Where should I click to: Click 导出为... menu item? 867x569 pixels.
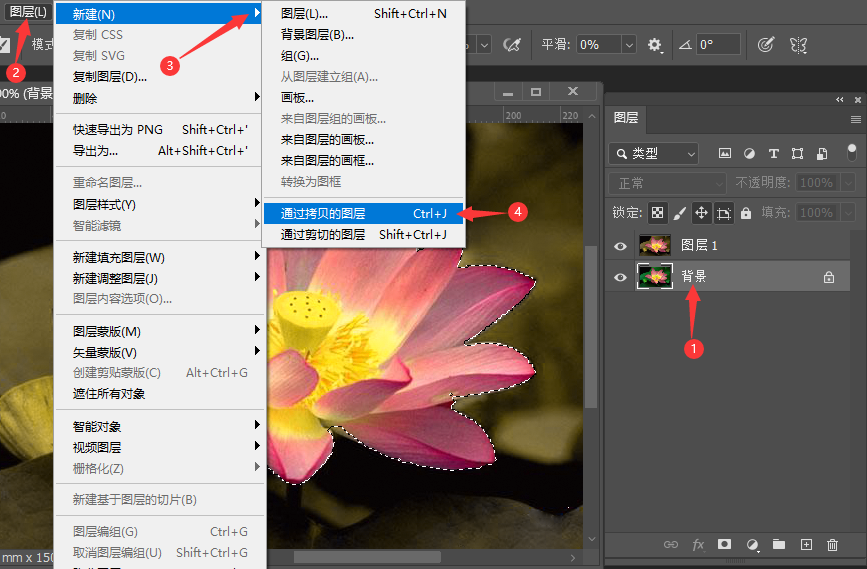coord(160,150)
